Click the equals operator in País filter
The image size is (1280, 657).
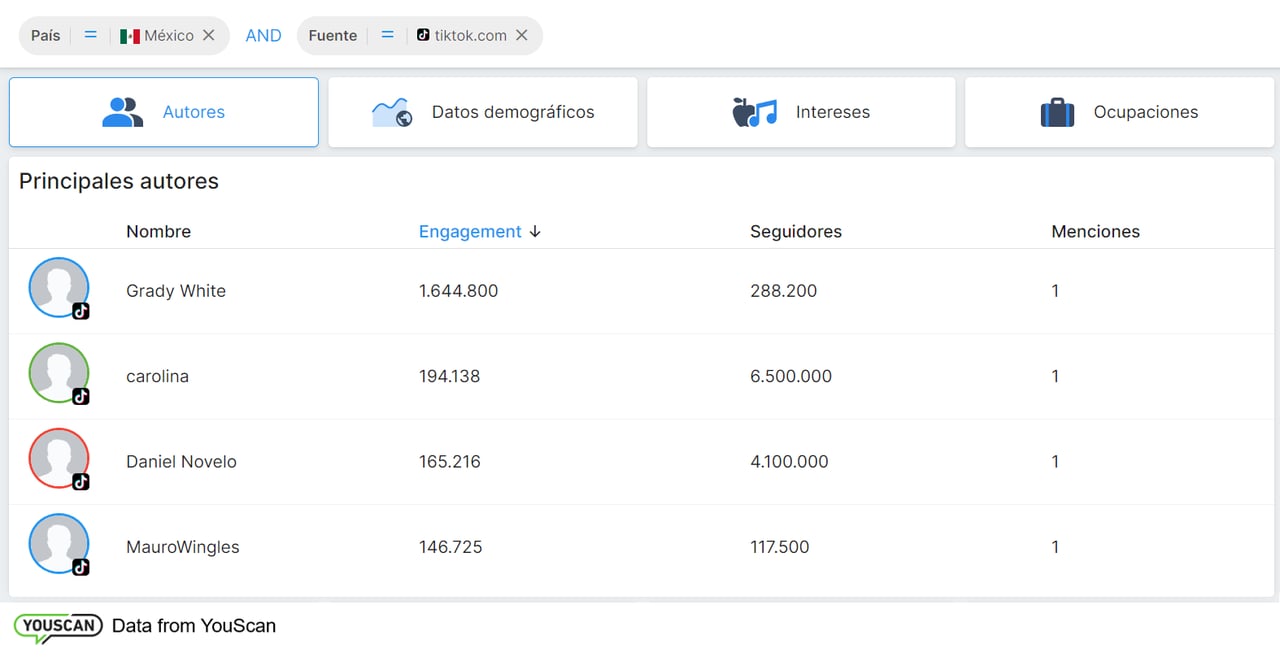[90, 35]
